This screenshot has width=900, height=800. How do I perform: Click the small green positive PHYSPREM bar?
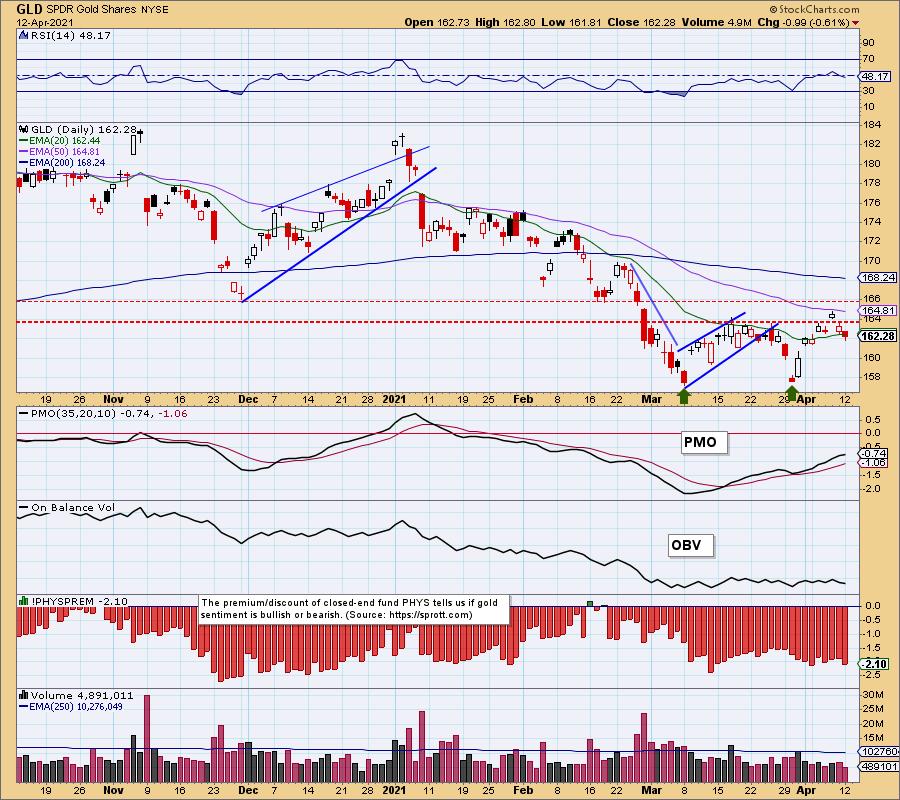589,603
